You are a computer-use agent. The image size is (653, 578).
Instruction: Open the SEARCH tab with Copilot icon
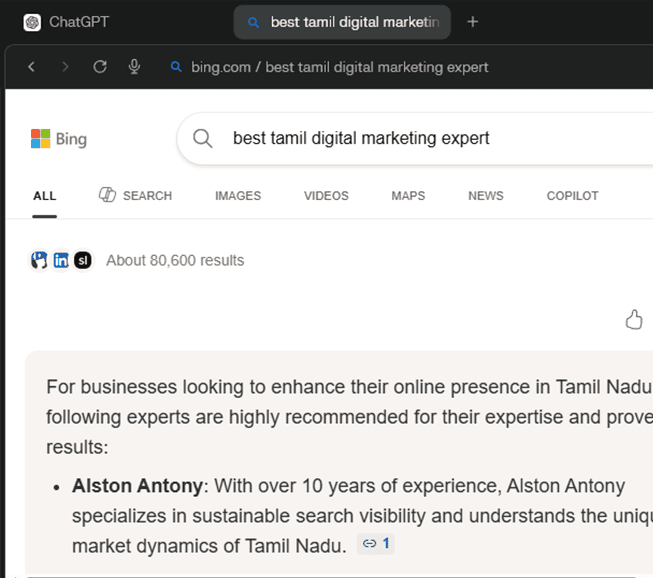[135, 195]
